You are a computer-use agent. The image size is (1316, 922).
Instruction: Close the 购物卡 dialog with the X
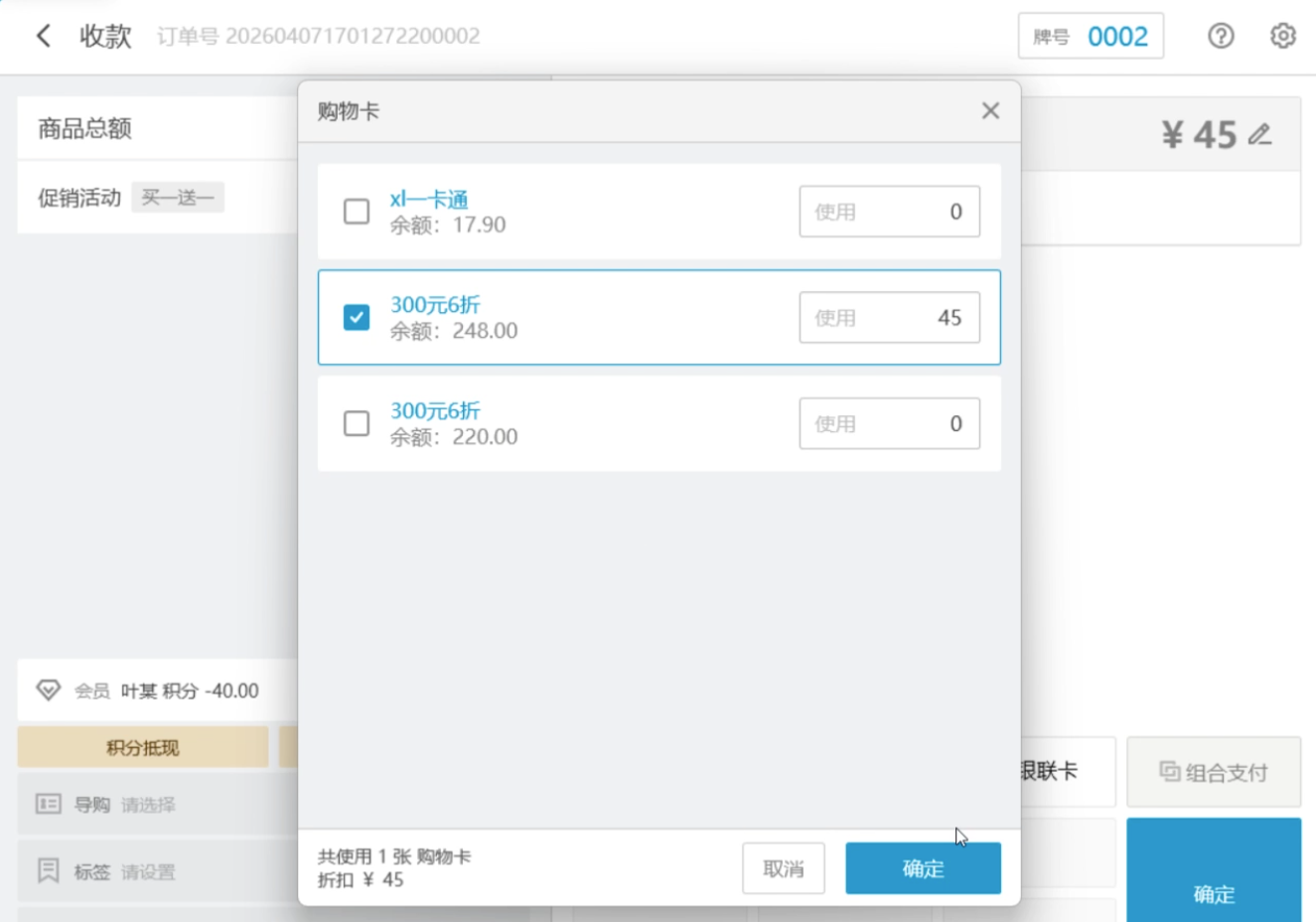coord(989,111)
